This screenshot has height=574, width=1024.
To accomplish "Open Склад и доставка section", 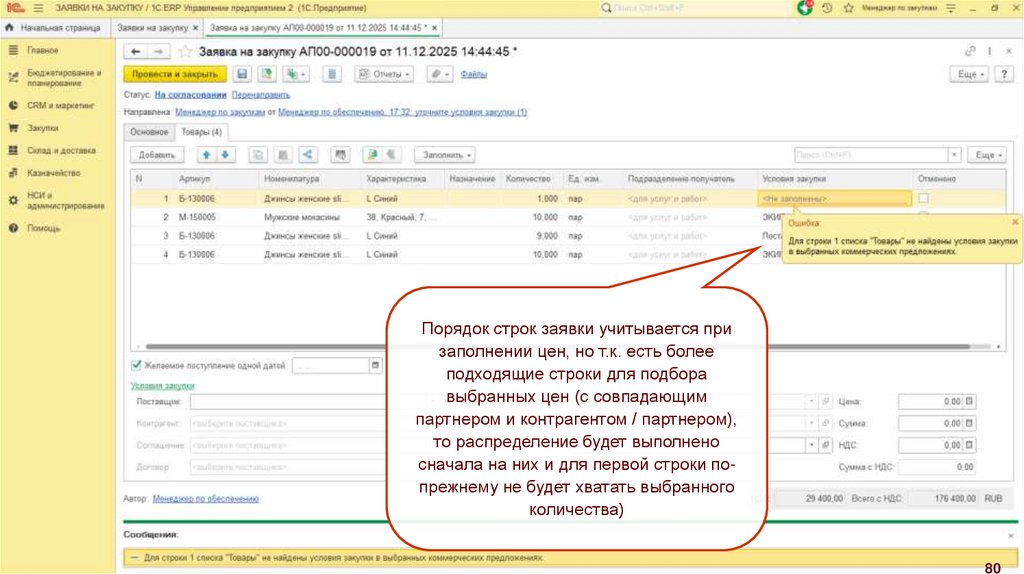I will click(61, 150).
